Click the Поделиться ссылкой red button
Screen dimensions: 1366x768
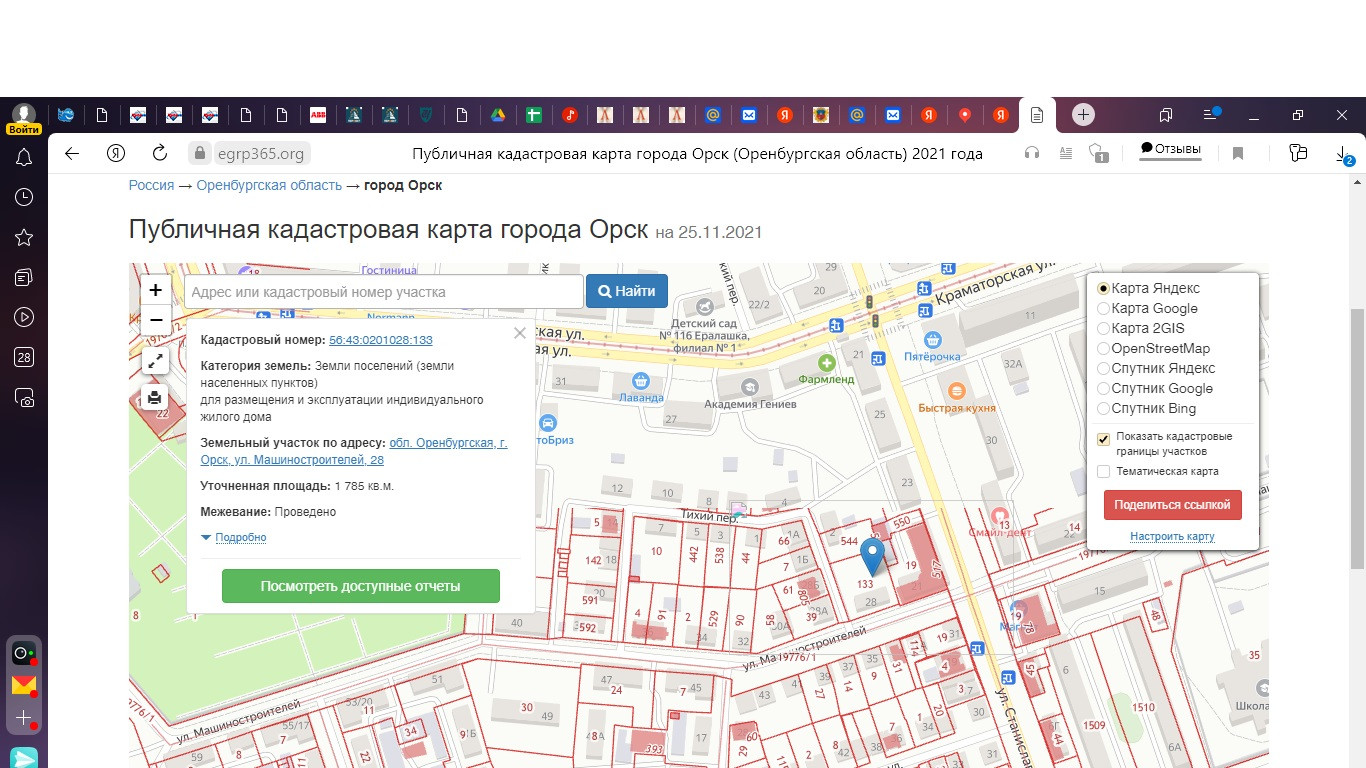coord(1172,505)
